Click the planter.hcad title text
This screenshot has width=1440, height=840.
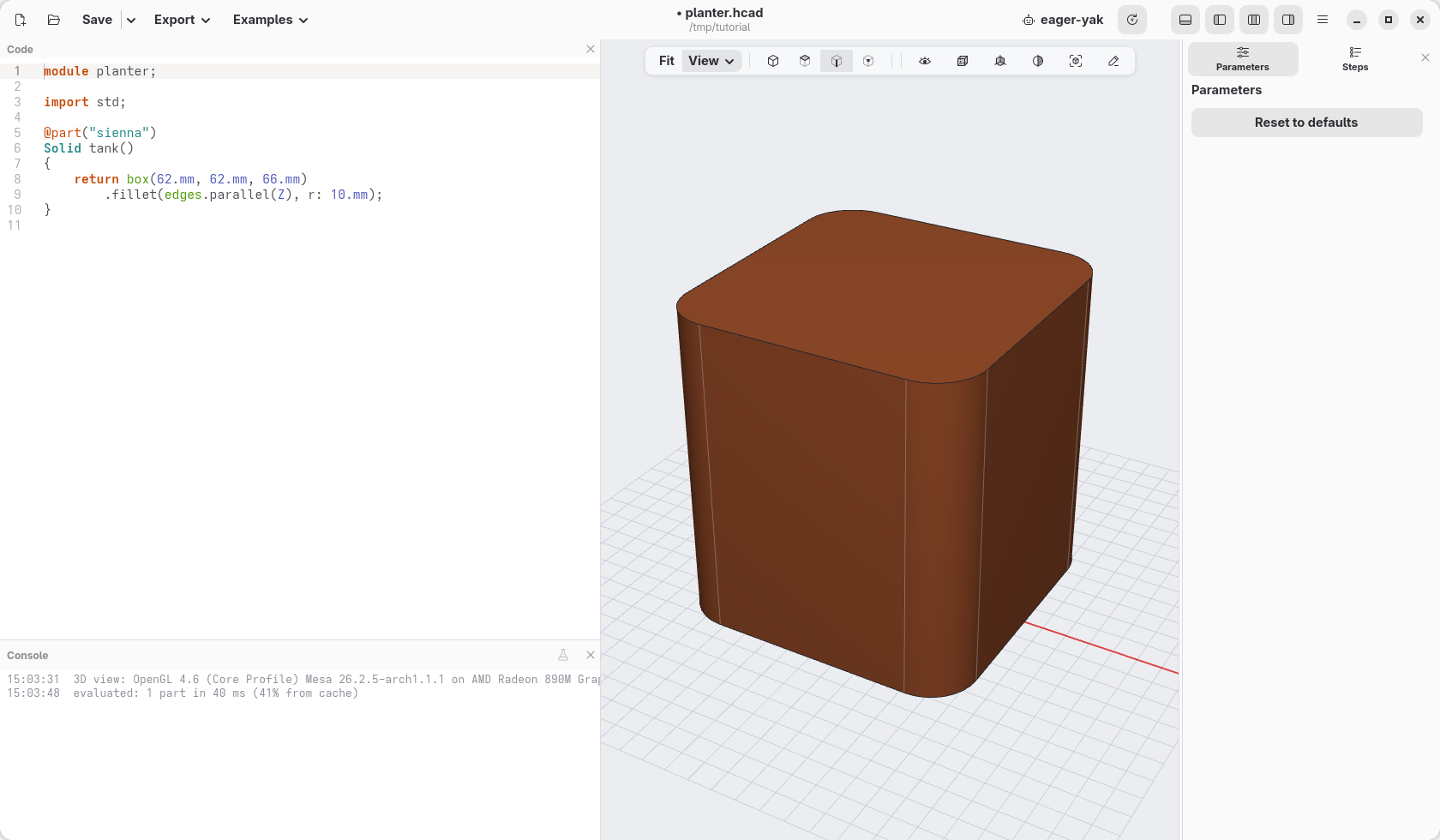[x=720, y=13]
